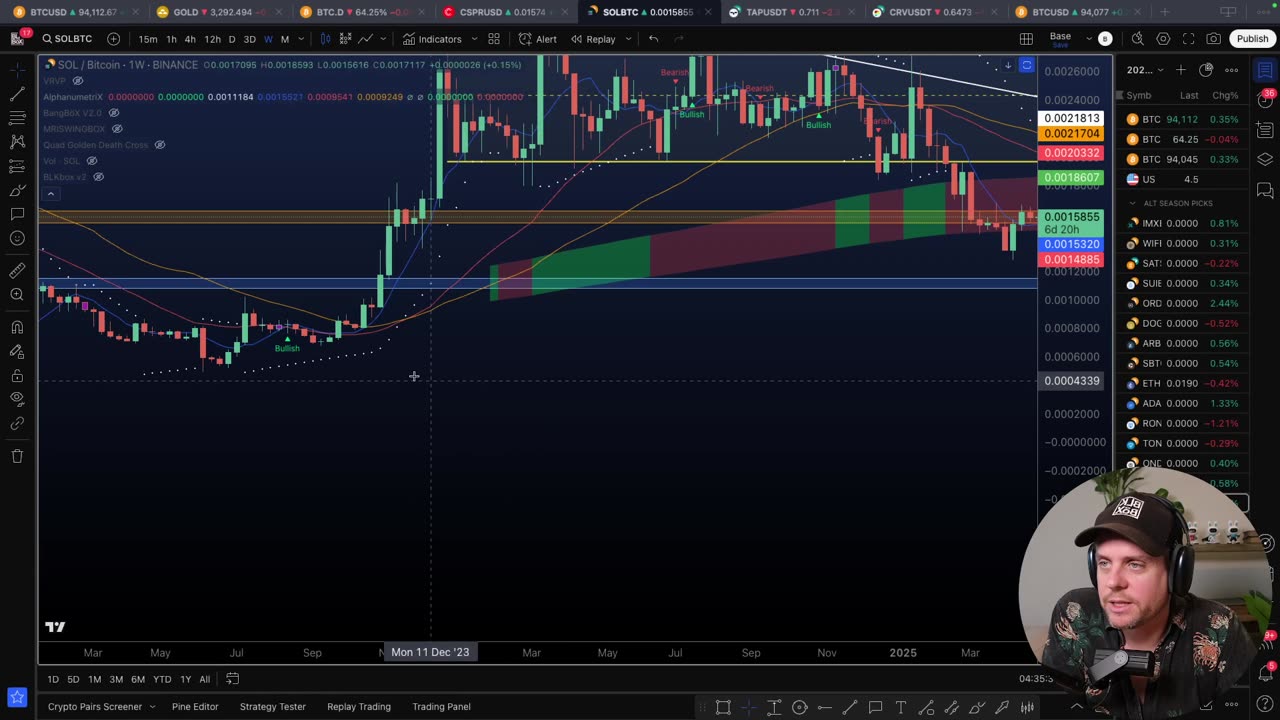Open Base layout dropdown arrow
Image resolution: width=1280 pixels, height=720 pixels.
(1088, 39)
